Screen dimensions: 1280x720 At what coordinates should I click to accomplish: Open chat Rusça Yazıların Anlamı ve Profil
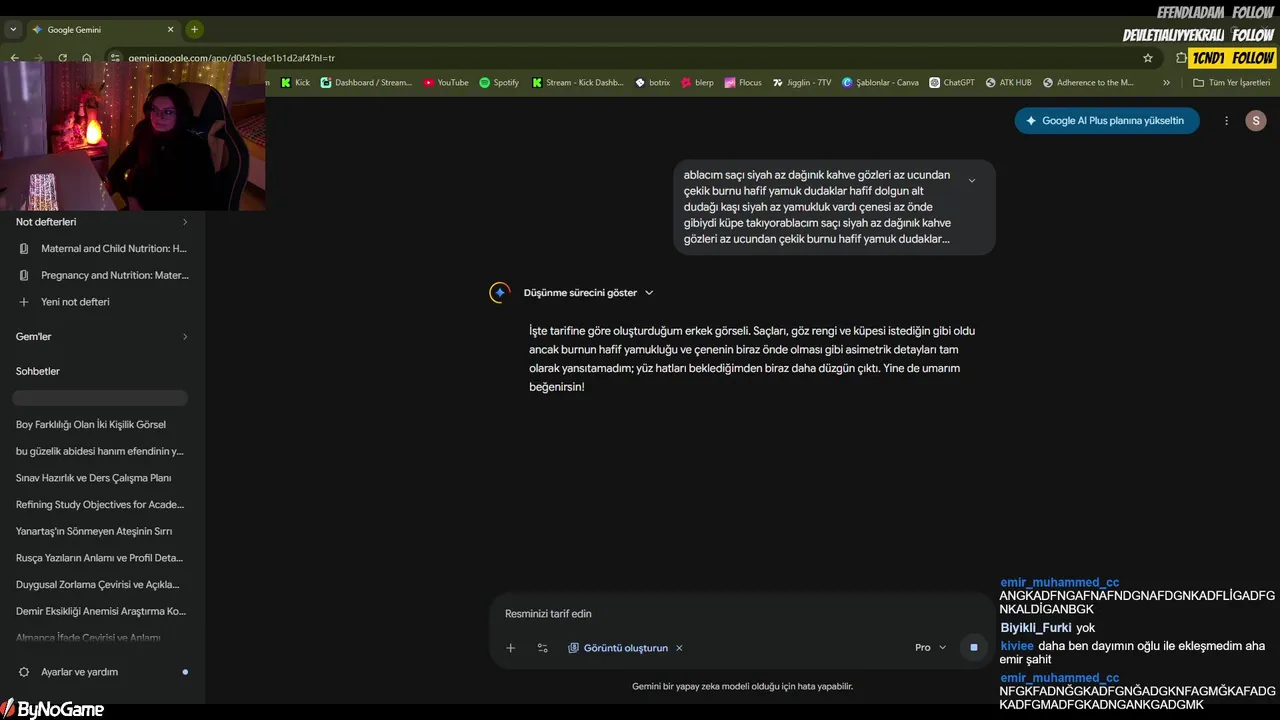point(100,558)
